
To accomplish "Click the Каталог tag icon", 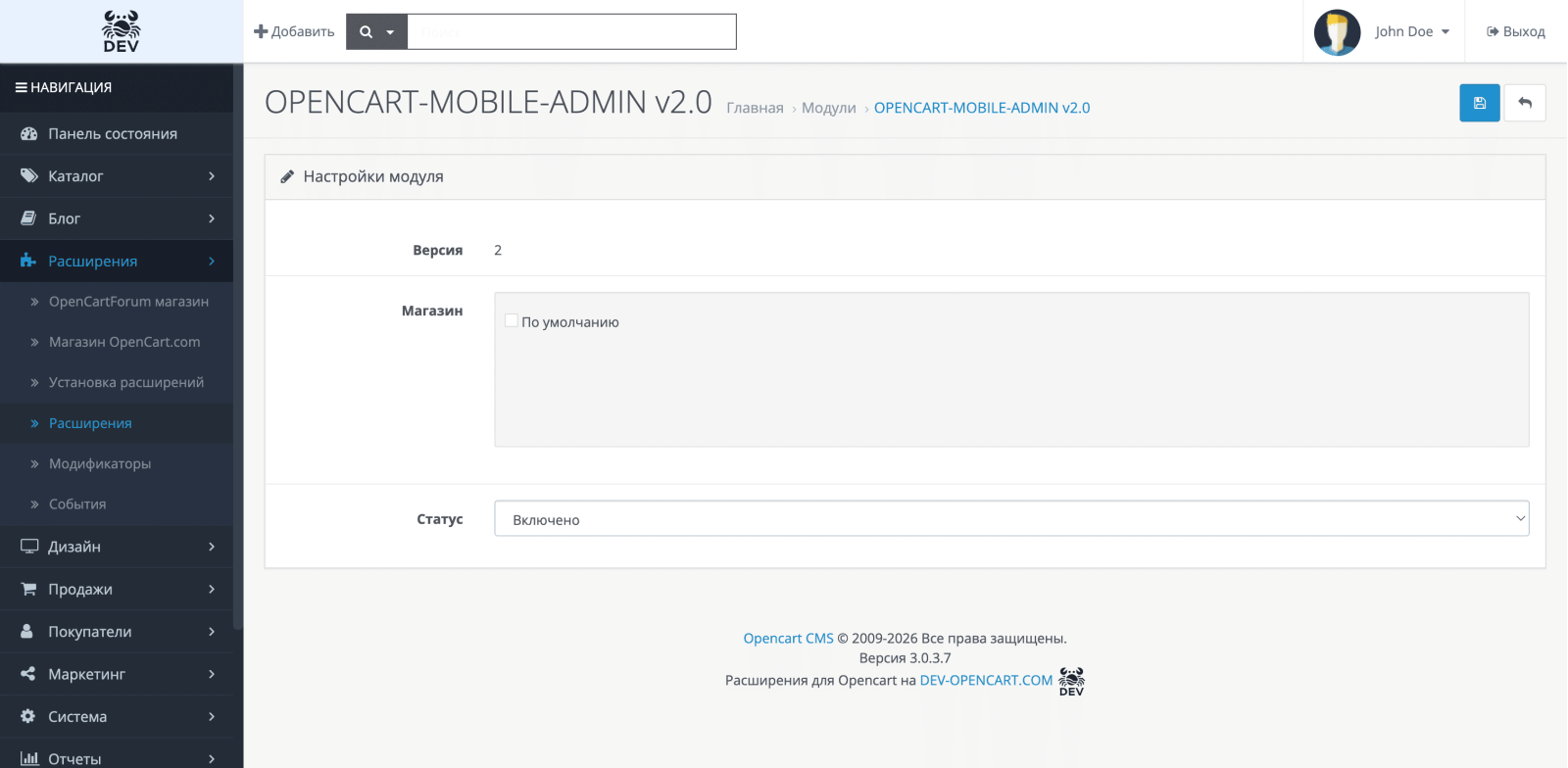I will tap(28, 176).
